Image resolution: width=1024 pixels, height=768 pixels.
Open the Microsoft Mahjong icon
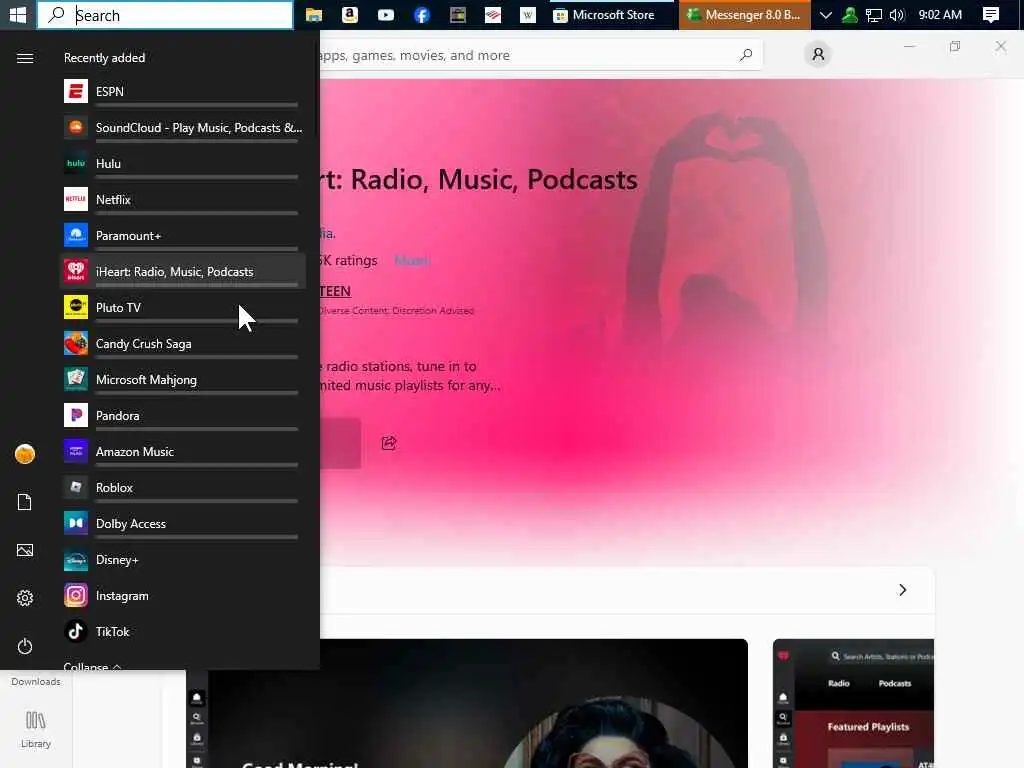76,379
